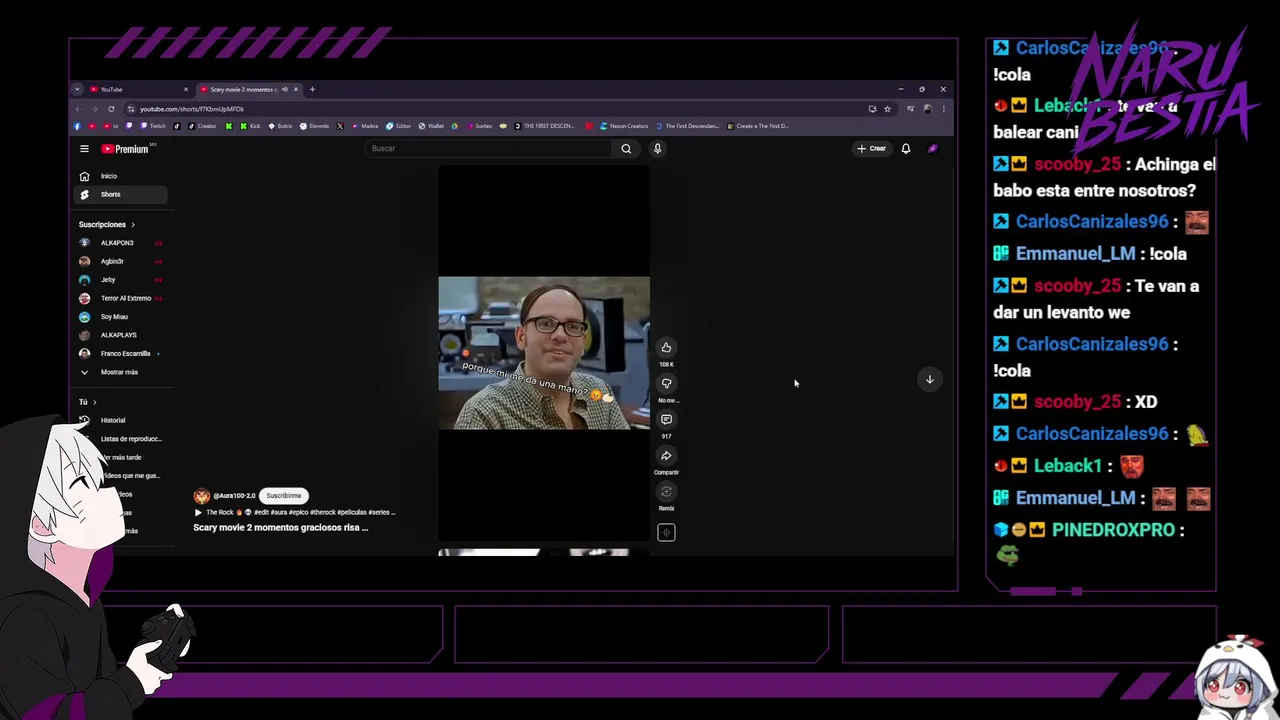Click the Suscribirme button
The image size is (1280, 720).
(284, 496)
